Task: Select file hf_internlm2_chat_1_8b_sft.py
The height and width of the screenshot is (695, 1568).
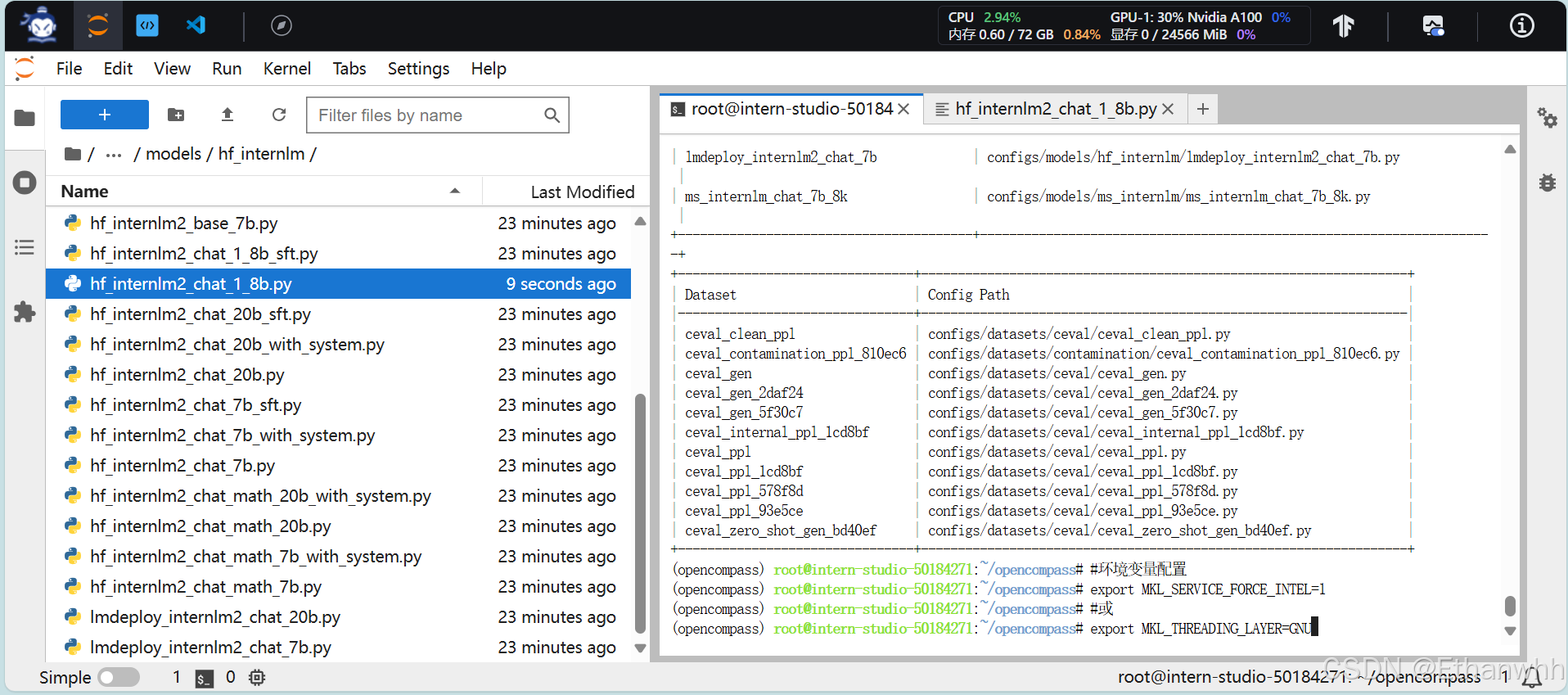Action: click(338, 254)
